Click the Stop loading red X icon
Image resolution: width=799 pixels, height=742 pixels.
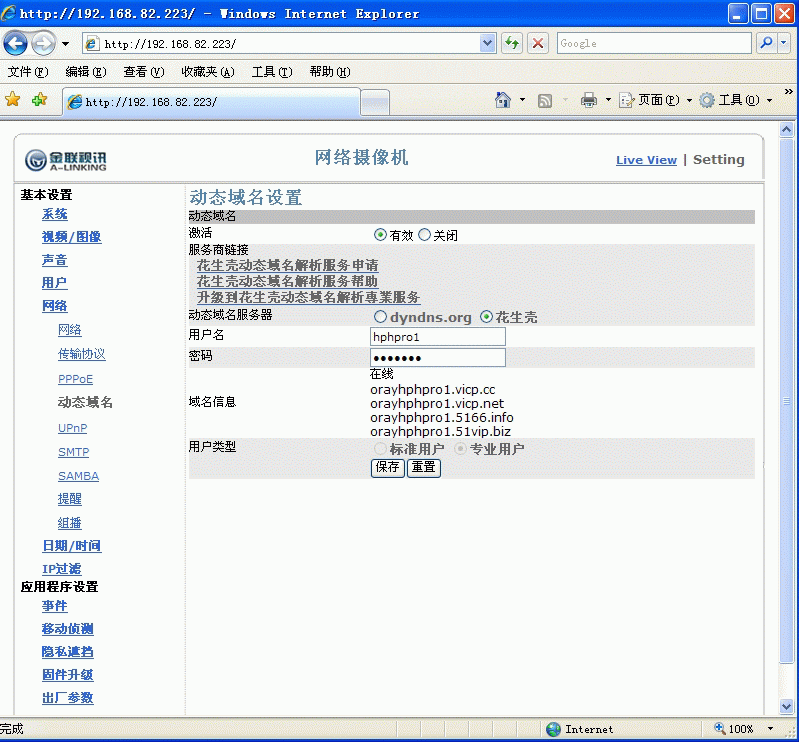coord(538,43)
